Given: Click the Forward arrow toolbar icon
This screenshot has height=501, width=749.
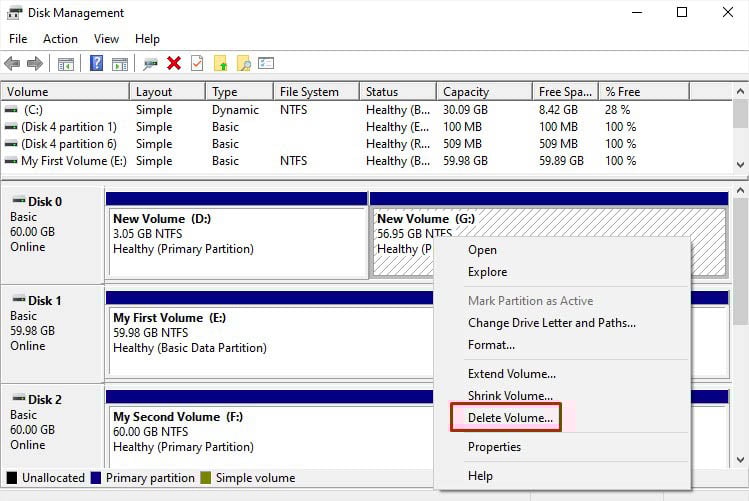Looking at the screenshot, I should [x=34, y=63].
